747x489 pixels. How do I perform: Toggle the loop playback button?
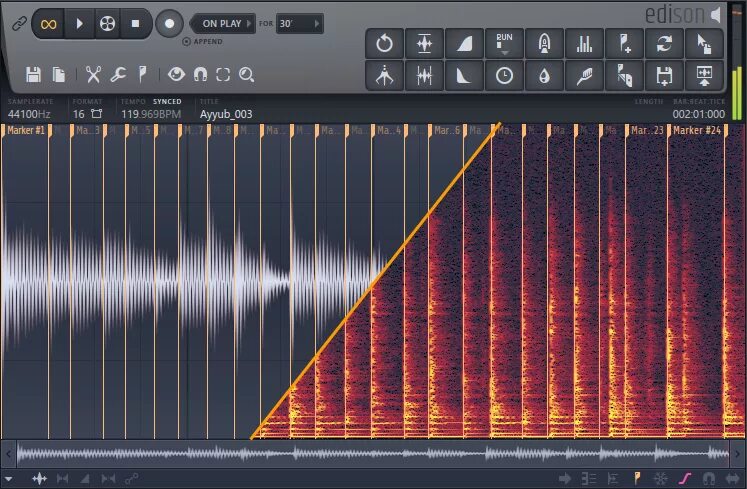pyautogui.click(x=49, y=24)
